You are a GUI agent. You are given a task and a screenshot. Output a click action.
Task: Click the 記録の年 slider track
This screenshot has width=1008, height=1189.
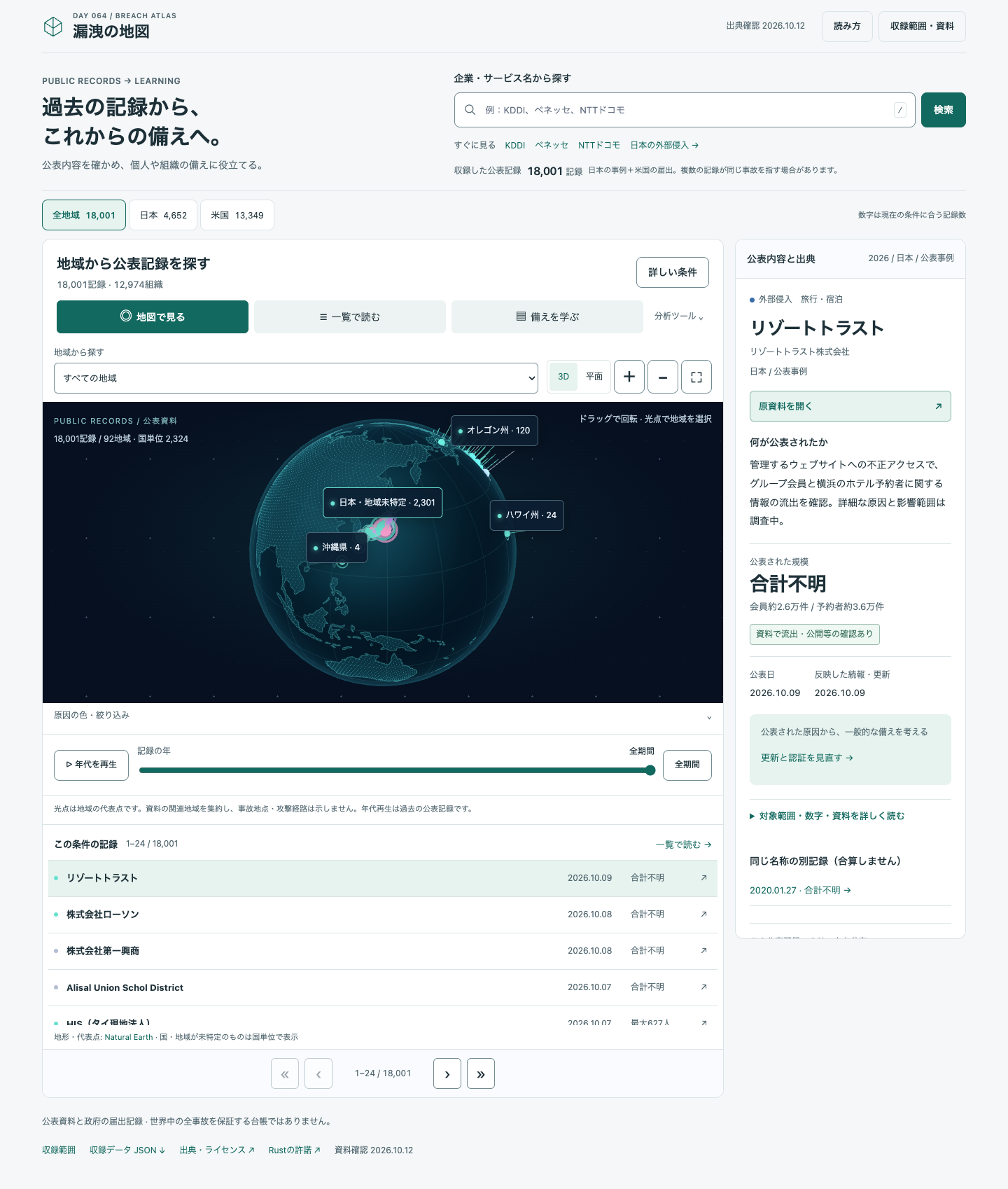point(395,770)
